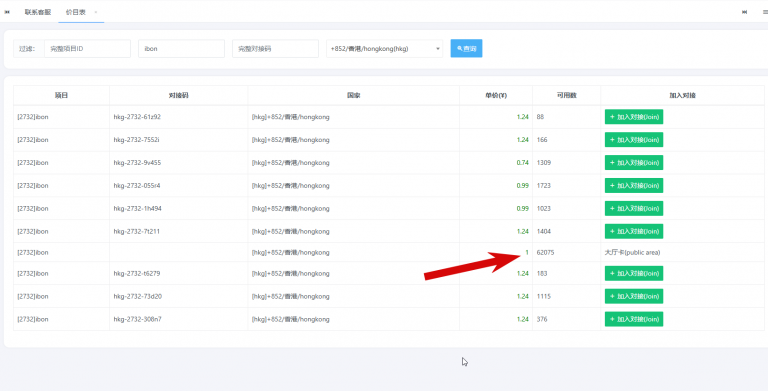Screen dimensions: 768x391
Task: Click the 0.74 unit price
Action: pyautogui.click(x=523, y=163)
